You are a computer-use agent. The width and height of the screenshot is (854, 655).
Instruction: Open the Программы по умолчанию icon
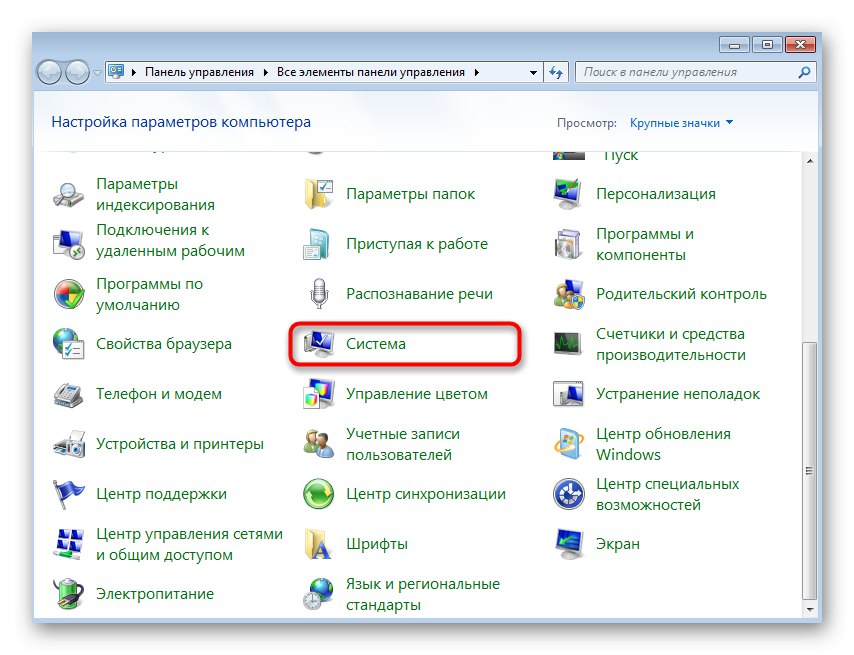[x=69, y=294]
